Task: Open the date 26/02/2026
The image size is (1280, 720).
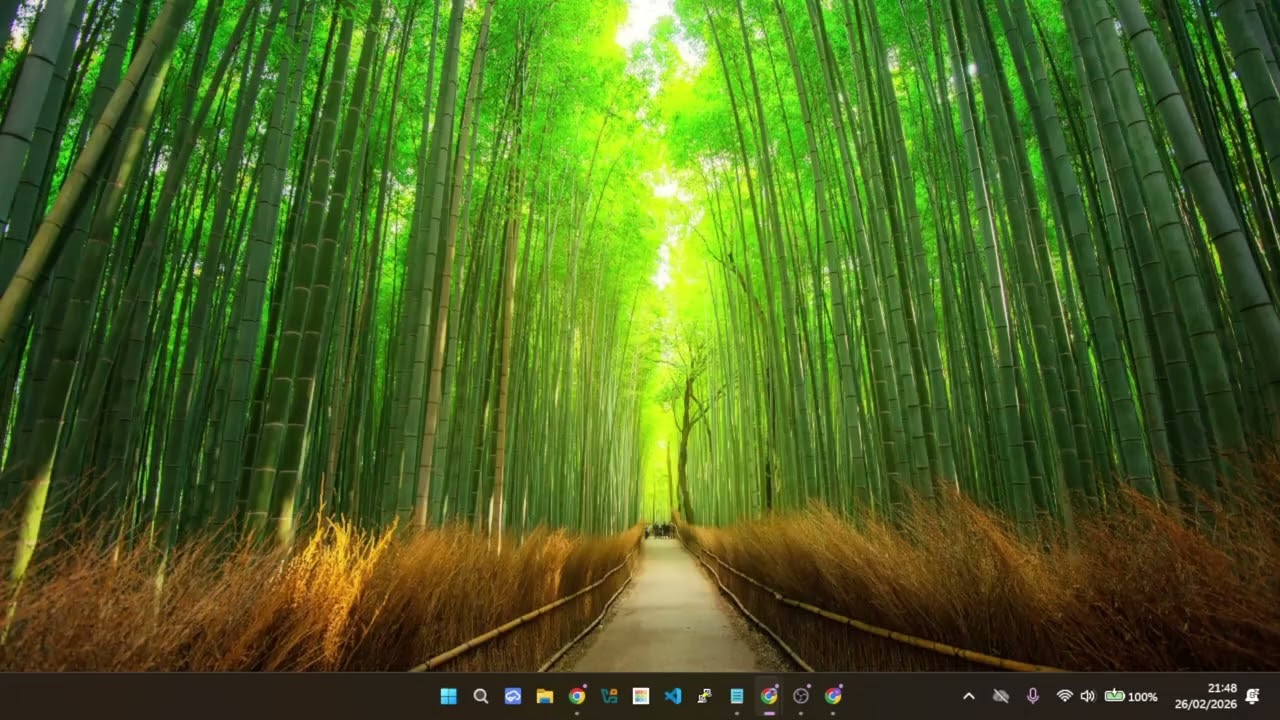Action: [x=1205, y=704]
